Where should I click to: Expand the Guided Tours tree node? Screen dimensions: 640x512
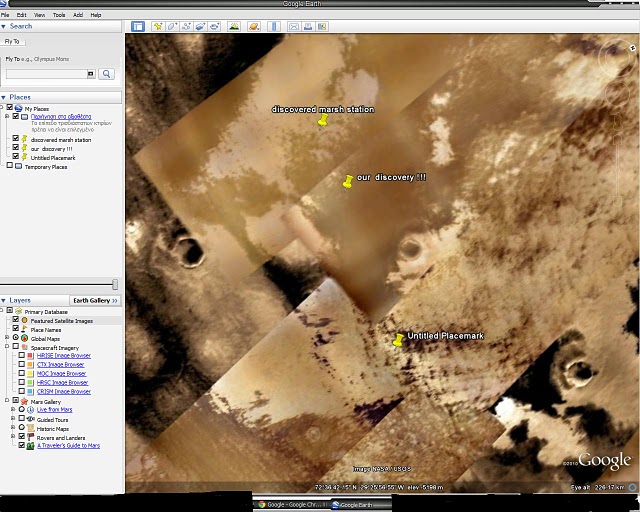click(x=13, y=419)
